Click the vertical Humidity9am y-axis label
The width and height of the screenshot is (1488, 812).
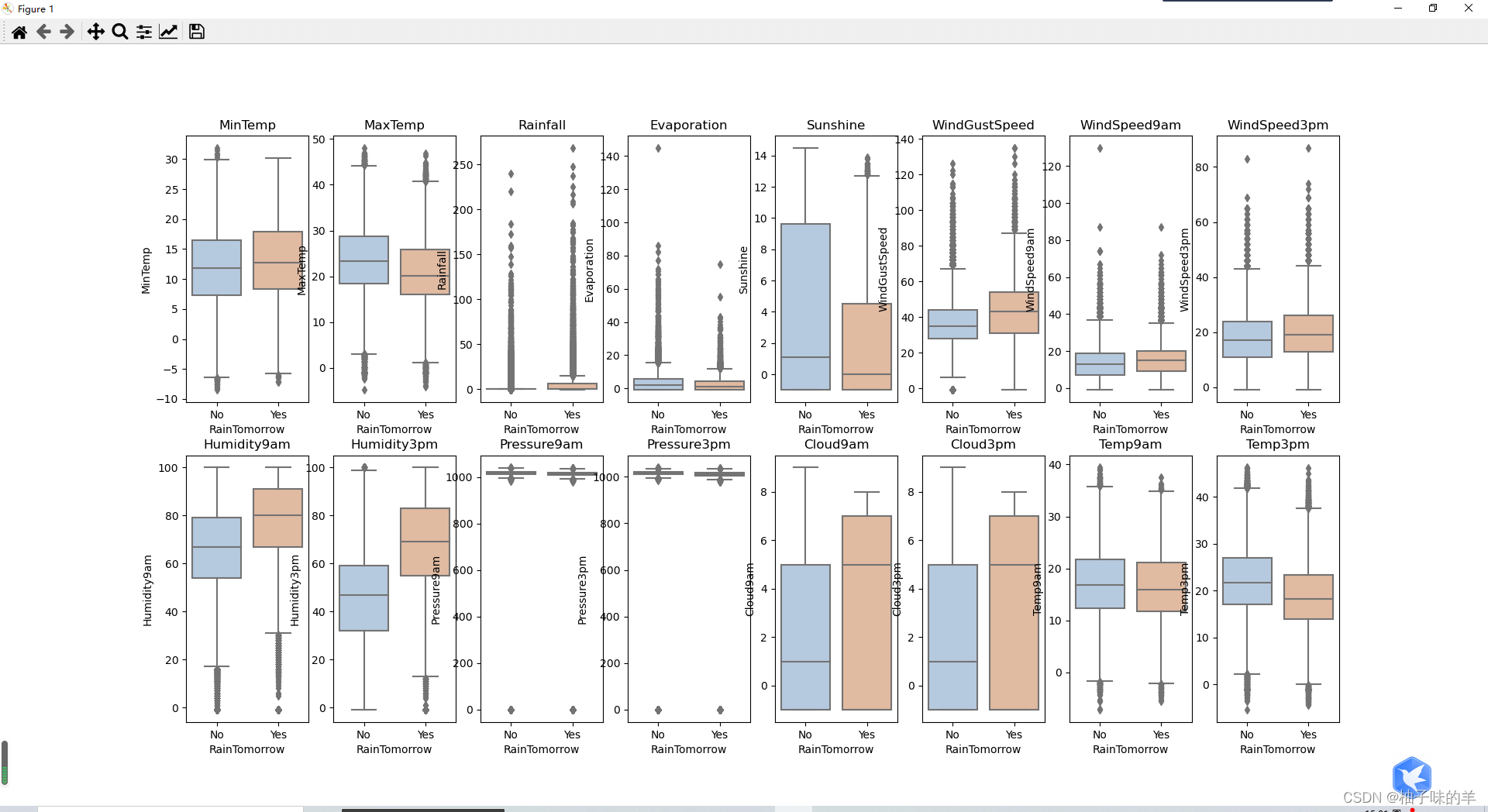tap(147, 590)
